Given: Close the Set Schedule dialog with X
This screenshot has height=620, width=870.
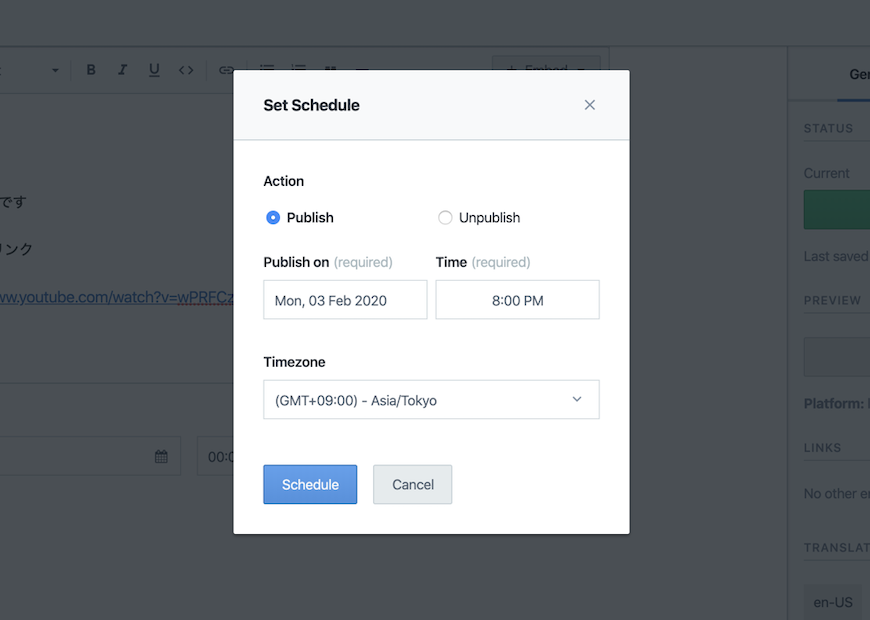Looking at the screenshot, I should (x=589, y=105).
